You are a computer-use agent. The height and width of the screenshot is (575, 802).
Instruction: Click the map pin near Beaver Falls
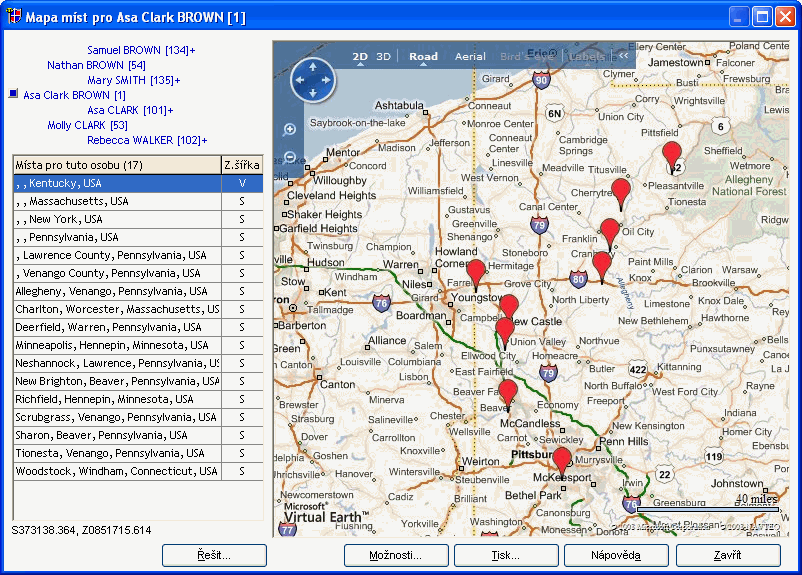(507, 393)
